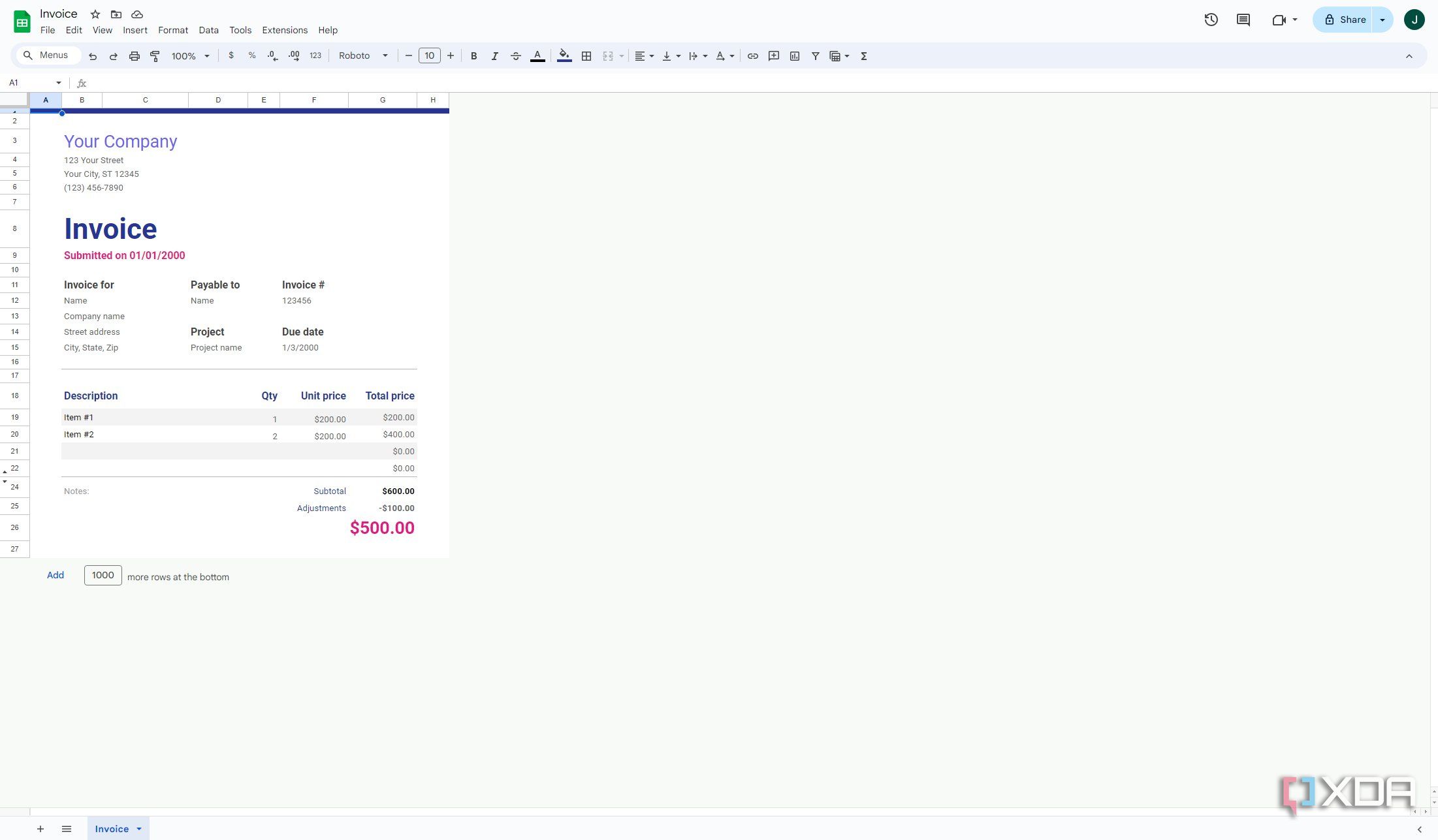Viewport: 1438px width, 840px height.
Task: Decrease decimal places
Action: [272, 56]
